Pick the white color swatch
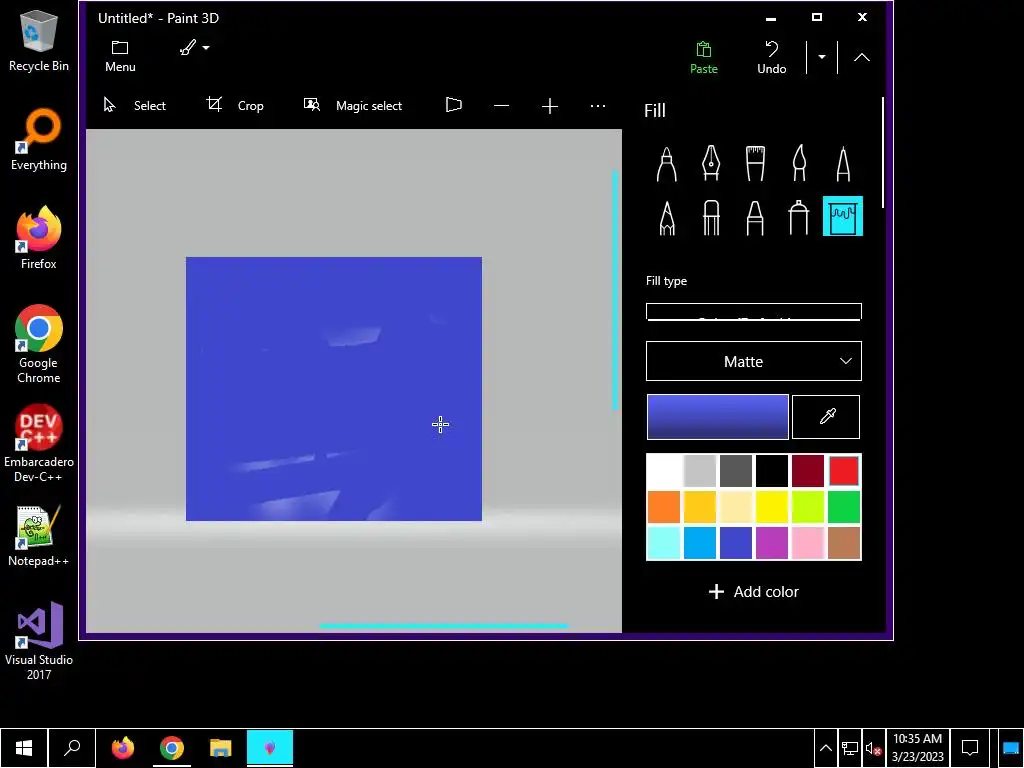 click(x=664, y=471)
